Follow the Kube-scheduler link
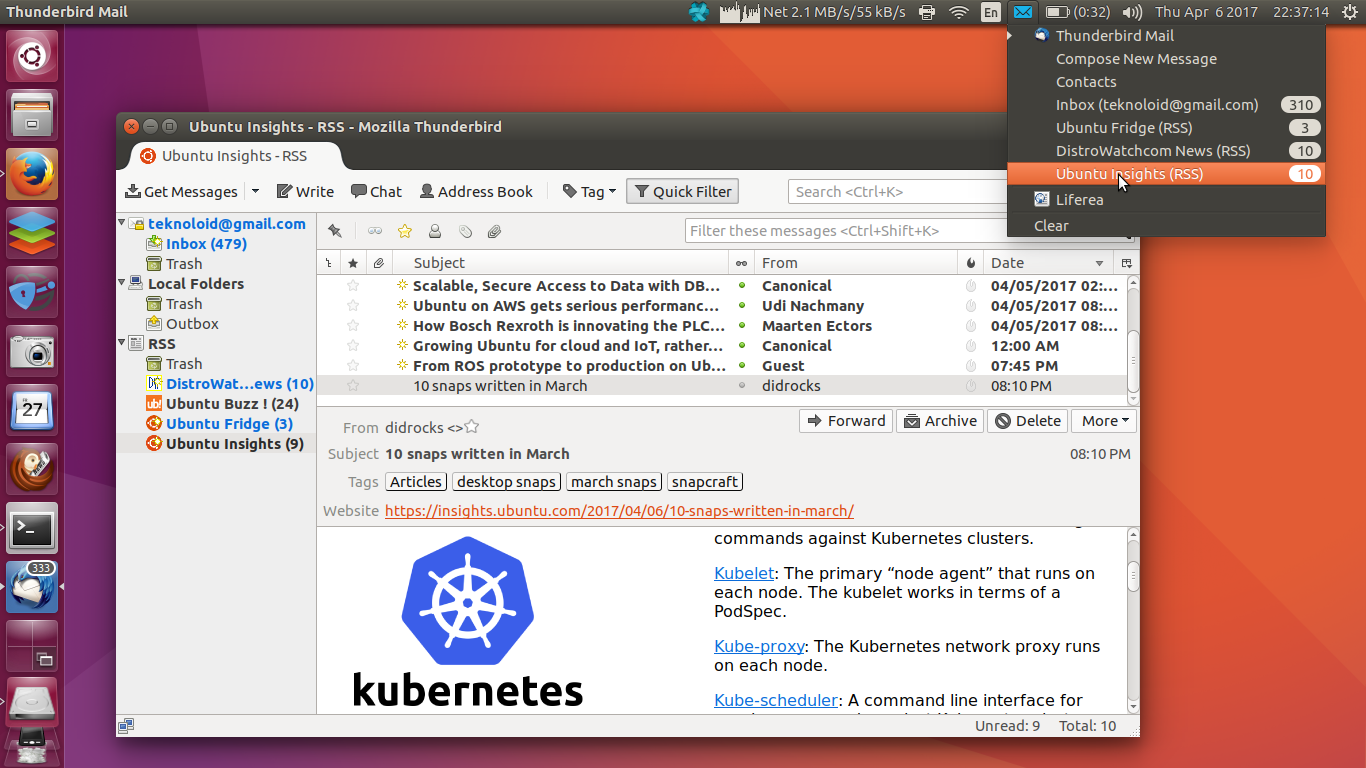The width and height of the screenshot is (1366, 768). [776, 700]
